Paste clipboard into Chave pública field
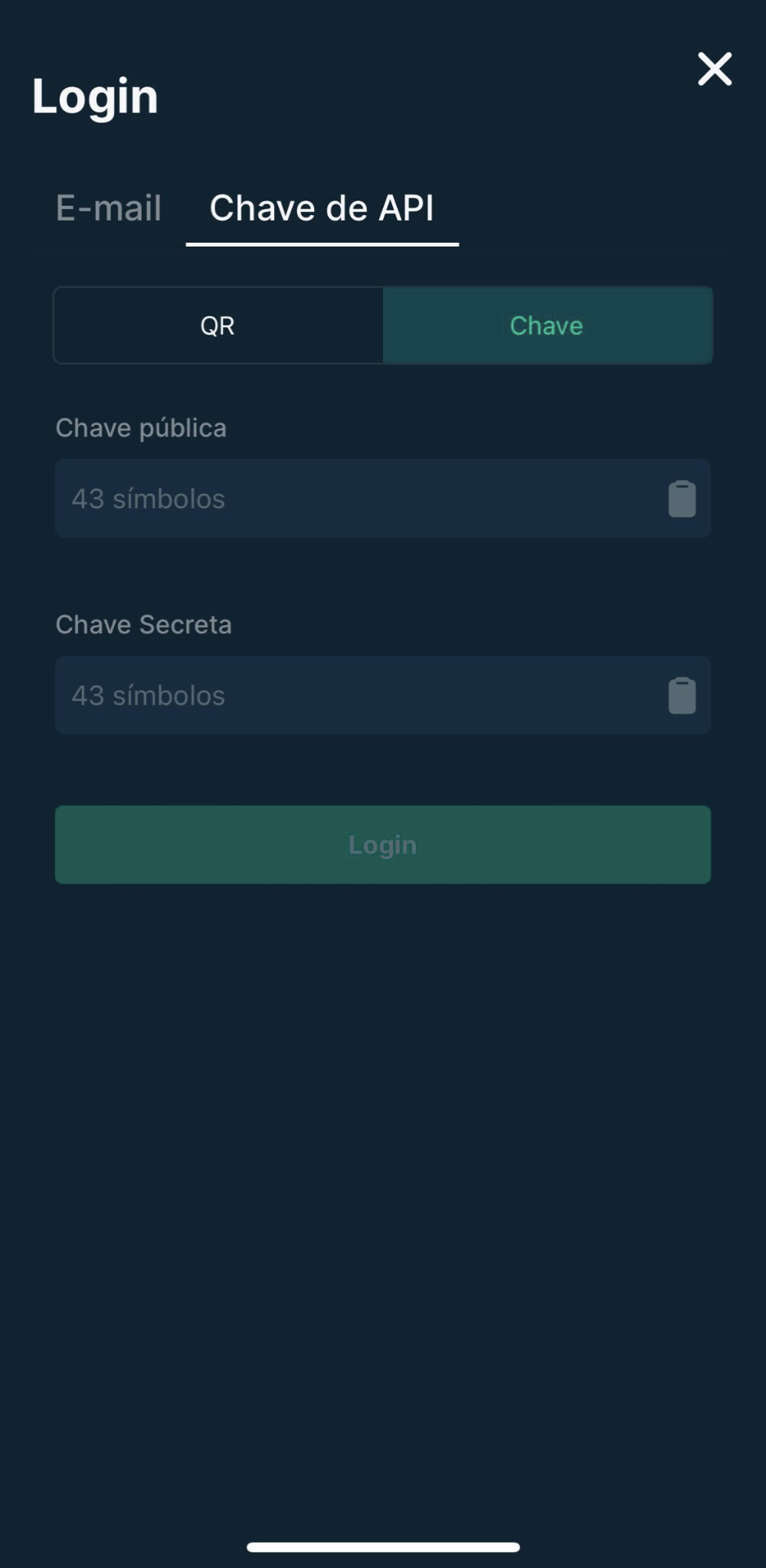The height and width of the screenshot is (1568, 766). (x=682, y=499)
